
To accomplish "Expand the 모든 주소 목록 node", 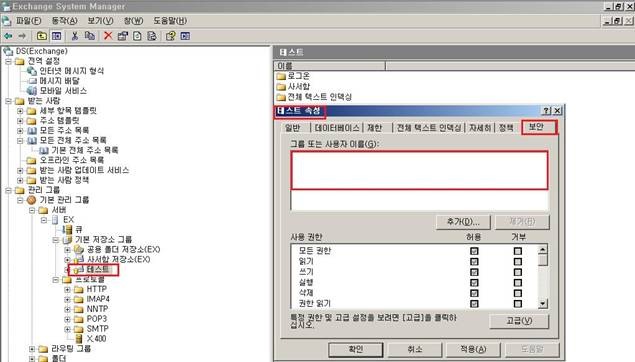I will pyautogui.click(x=20, y=130).
